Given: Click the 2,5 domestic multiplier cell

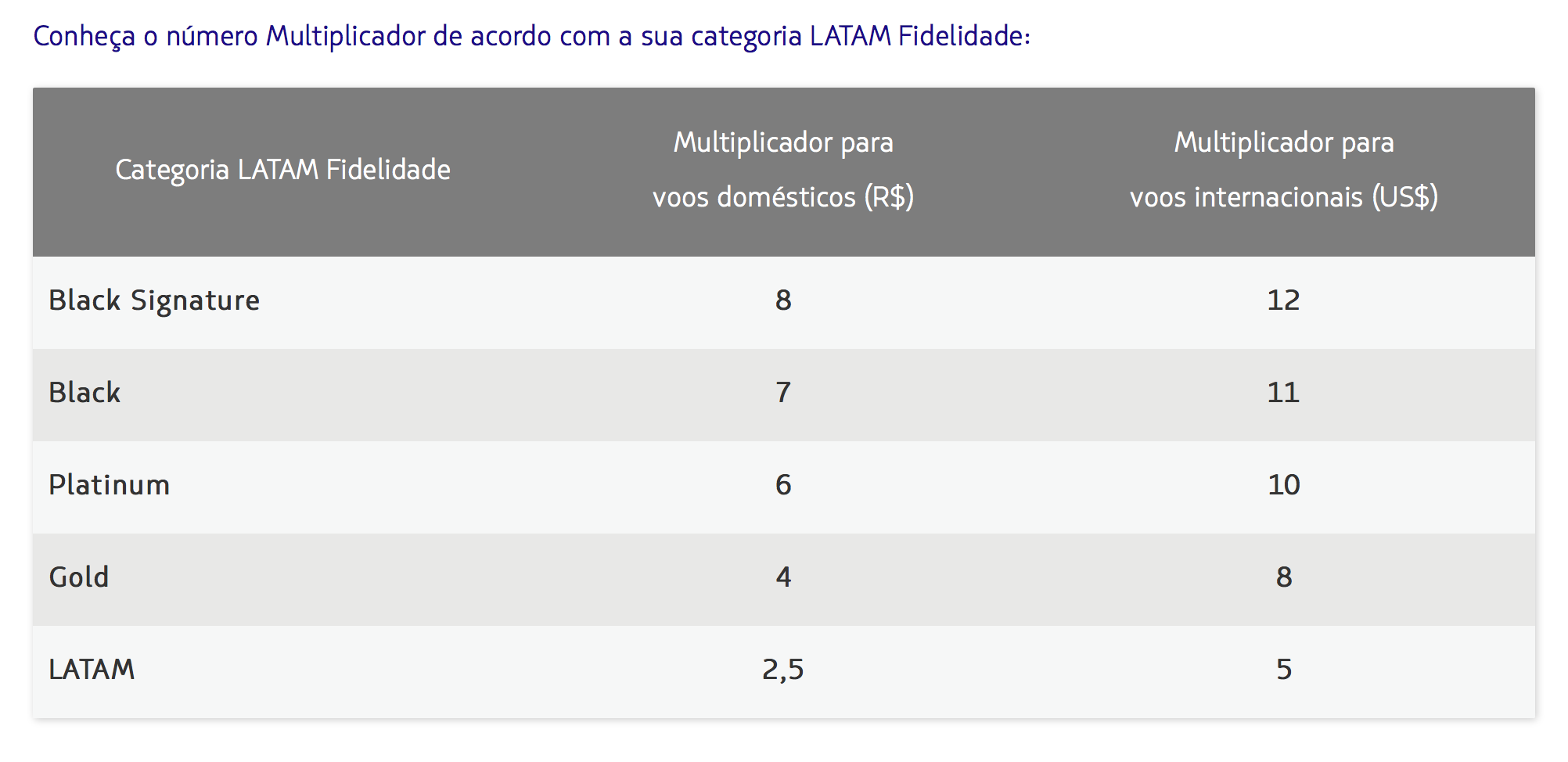Looking at the screenshot, I should point(783,670).
